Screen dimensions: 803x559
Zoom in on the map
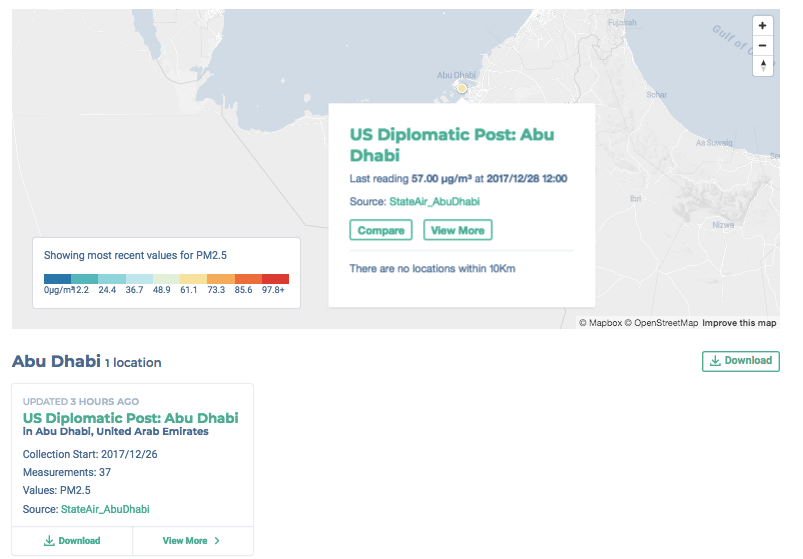762,26
